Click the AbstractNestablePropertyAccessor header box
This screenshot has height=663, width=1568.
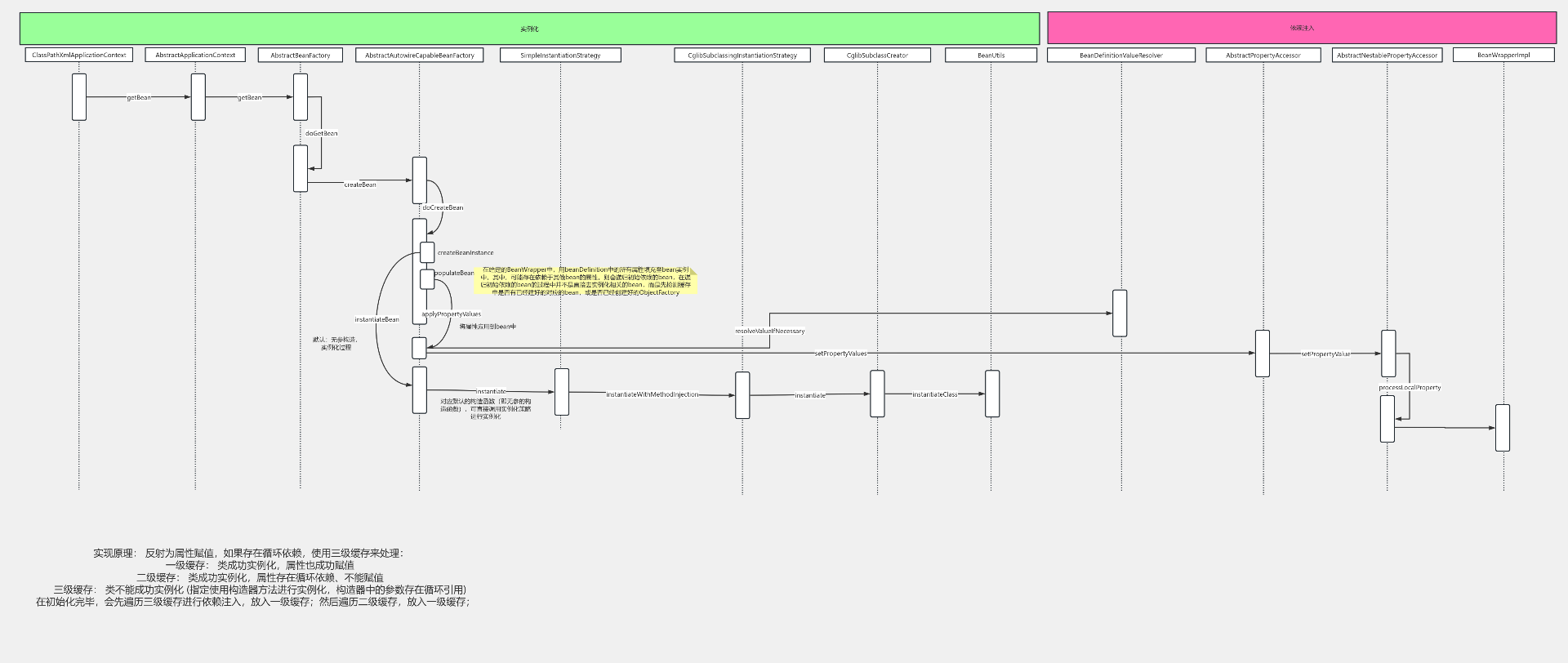pyautogui.click(x=1387, y=56)
